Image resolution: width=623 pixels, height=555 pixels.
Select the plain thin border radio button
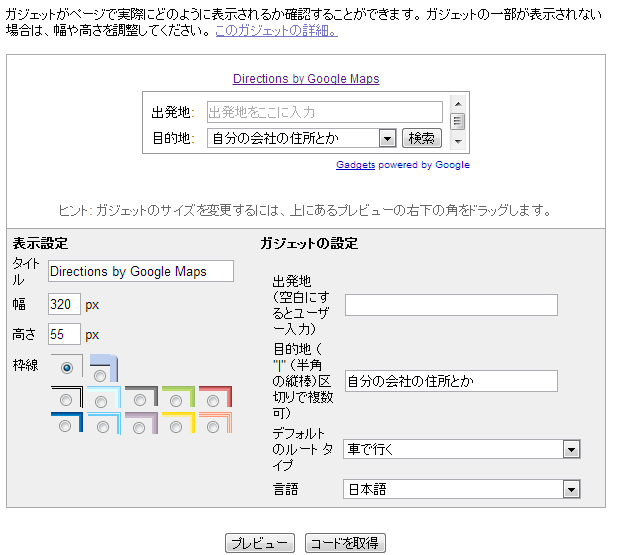pos(66,368)
